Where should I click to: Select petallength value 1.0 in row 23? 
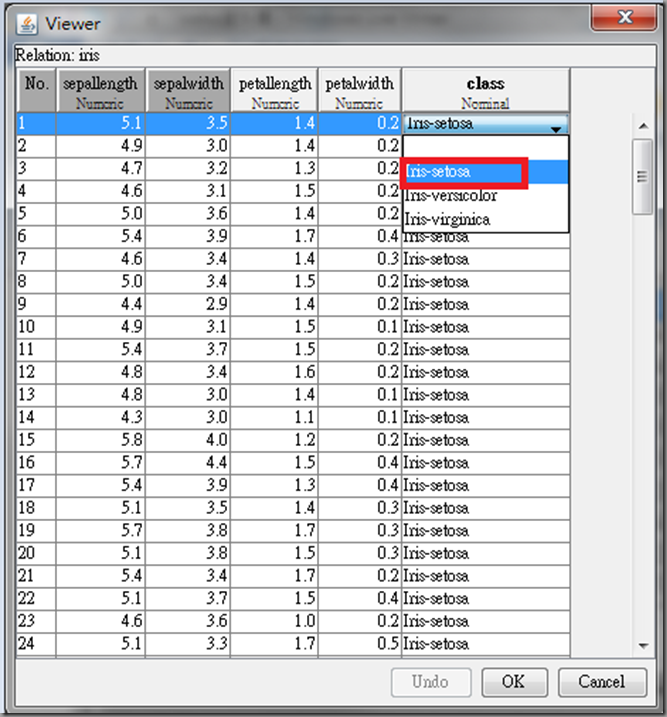tap(274, 621)
